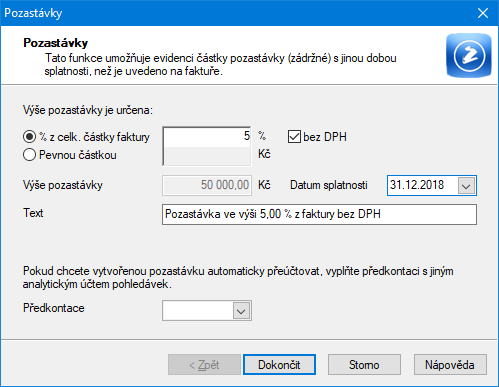This screenshot has width=499, height=387.
Task: Click the 'Datum splatnosti' label
Action: 329,185
